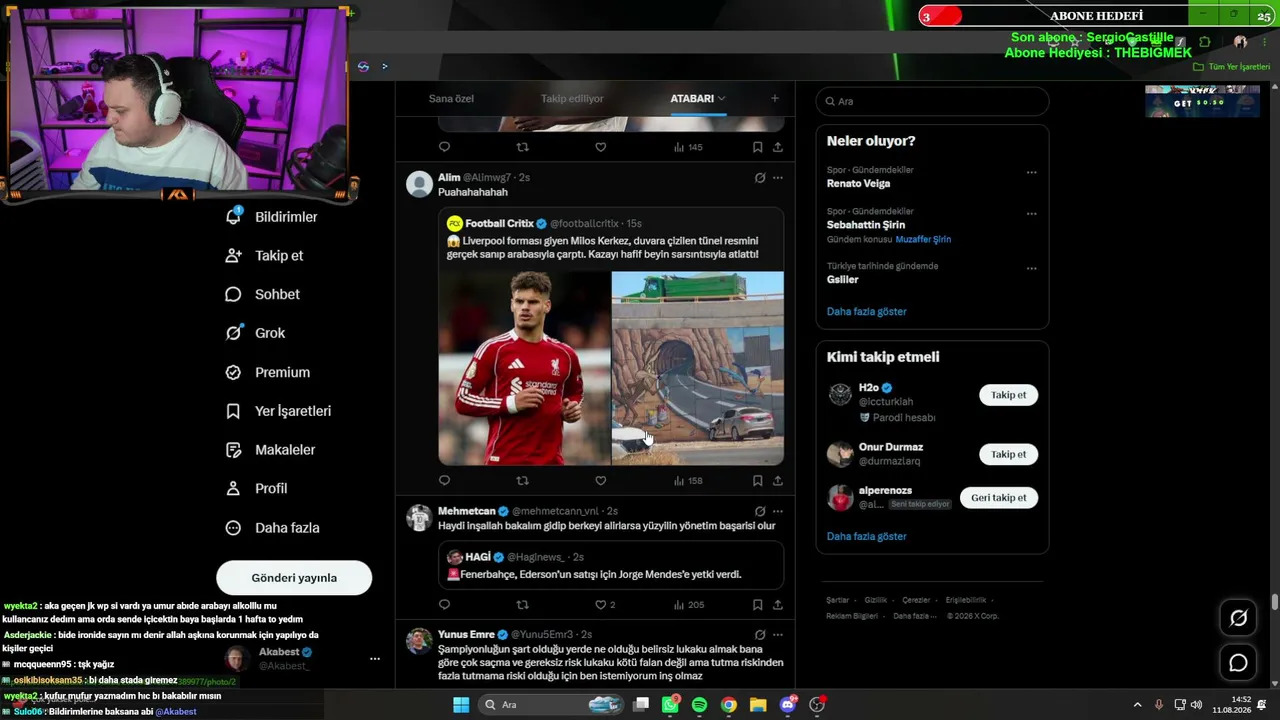Reply to the Football Critix Kerkez post
Viewport: 1280px width, 720px height.
pos(445,481)
